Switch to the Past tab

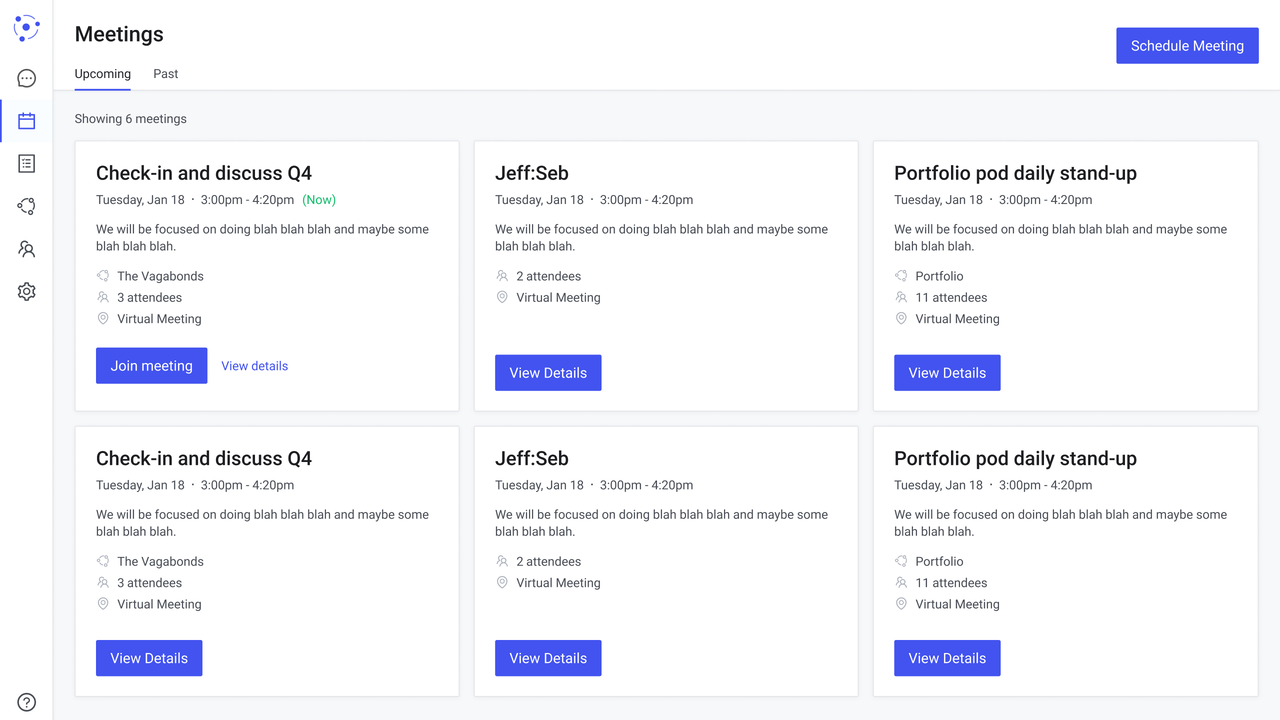166,74
